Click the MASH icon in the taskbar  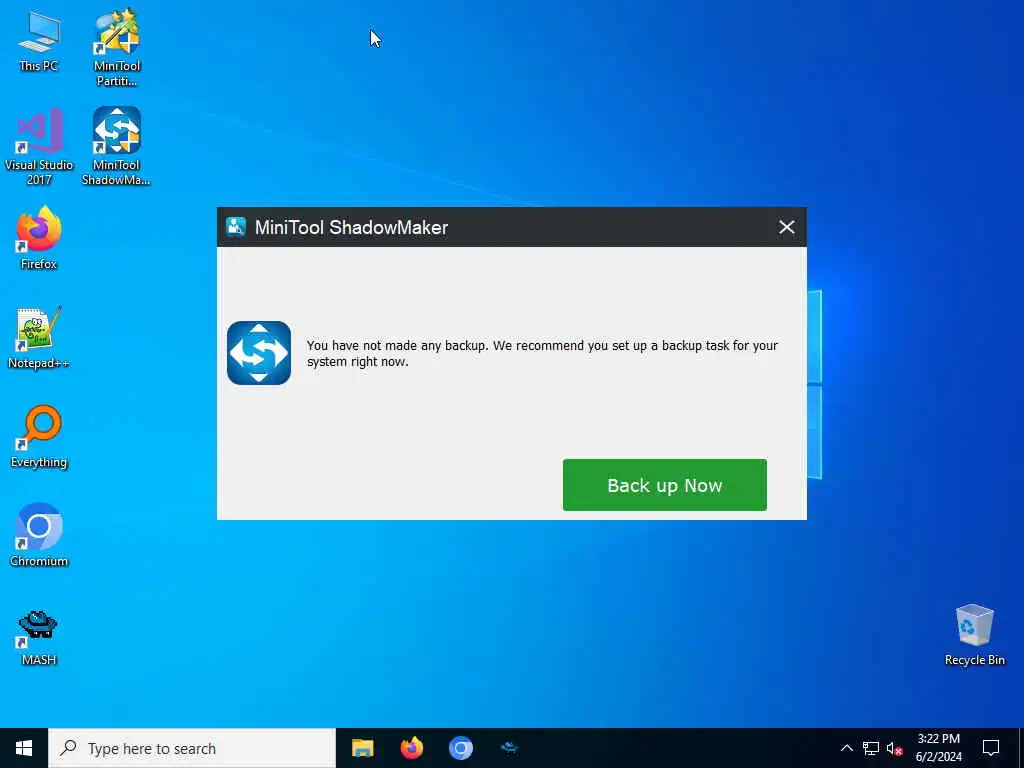[x=509, y=748]
